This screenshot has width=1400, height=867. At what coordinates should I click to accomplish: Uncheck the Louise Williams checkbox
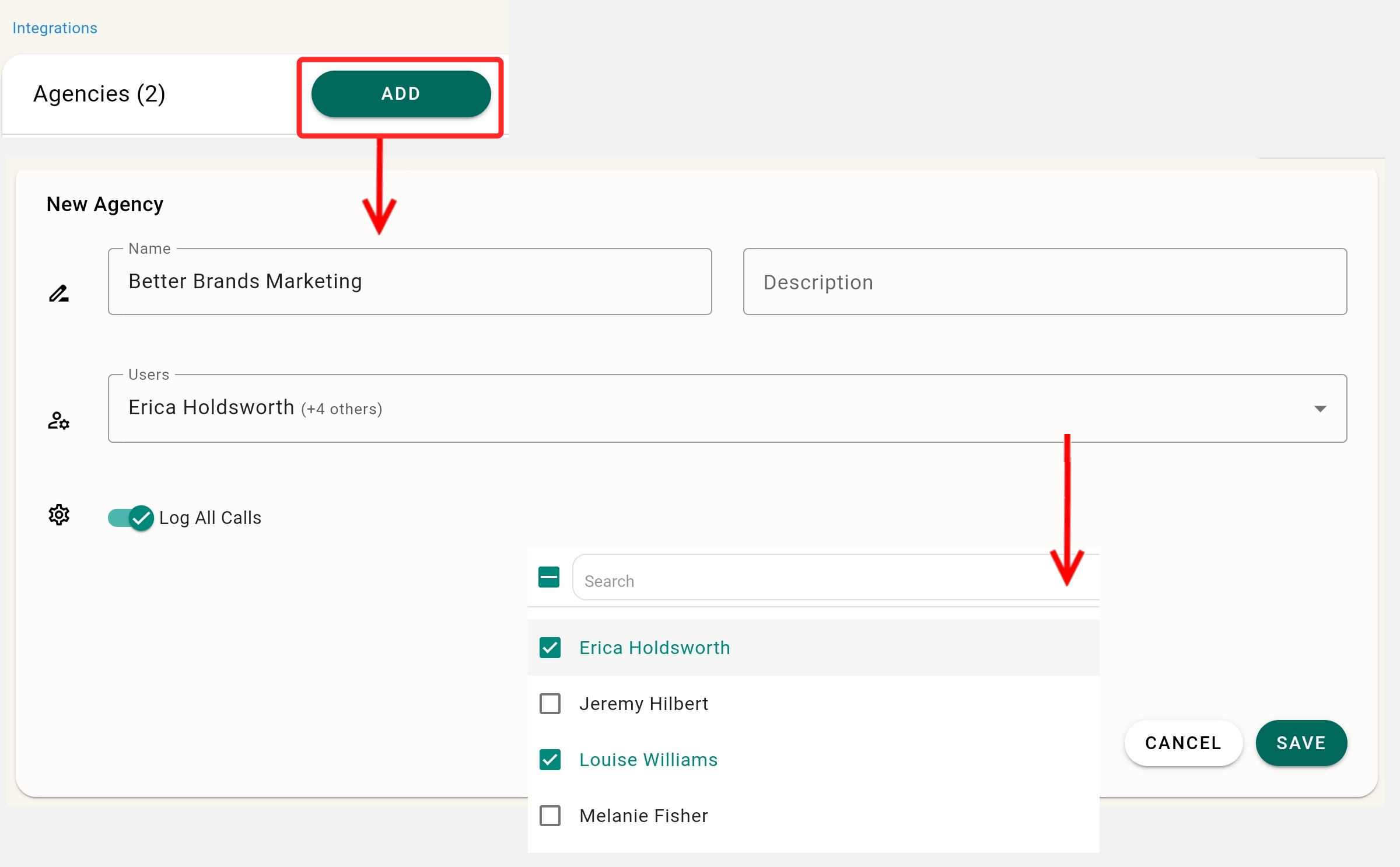(x=550, y=760)
